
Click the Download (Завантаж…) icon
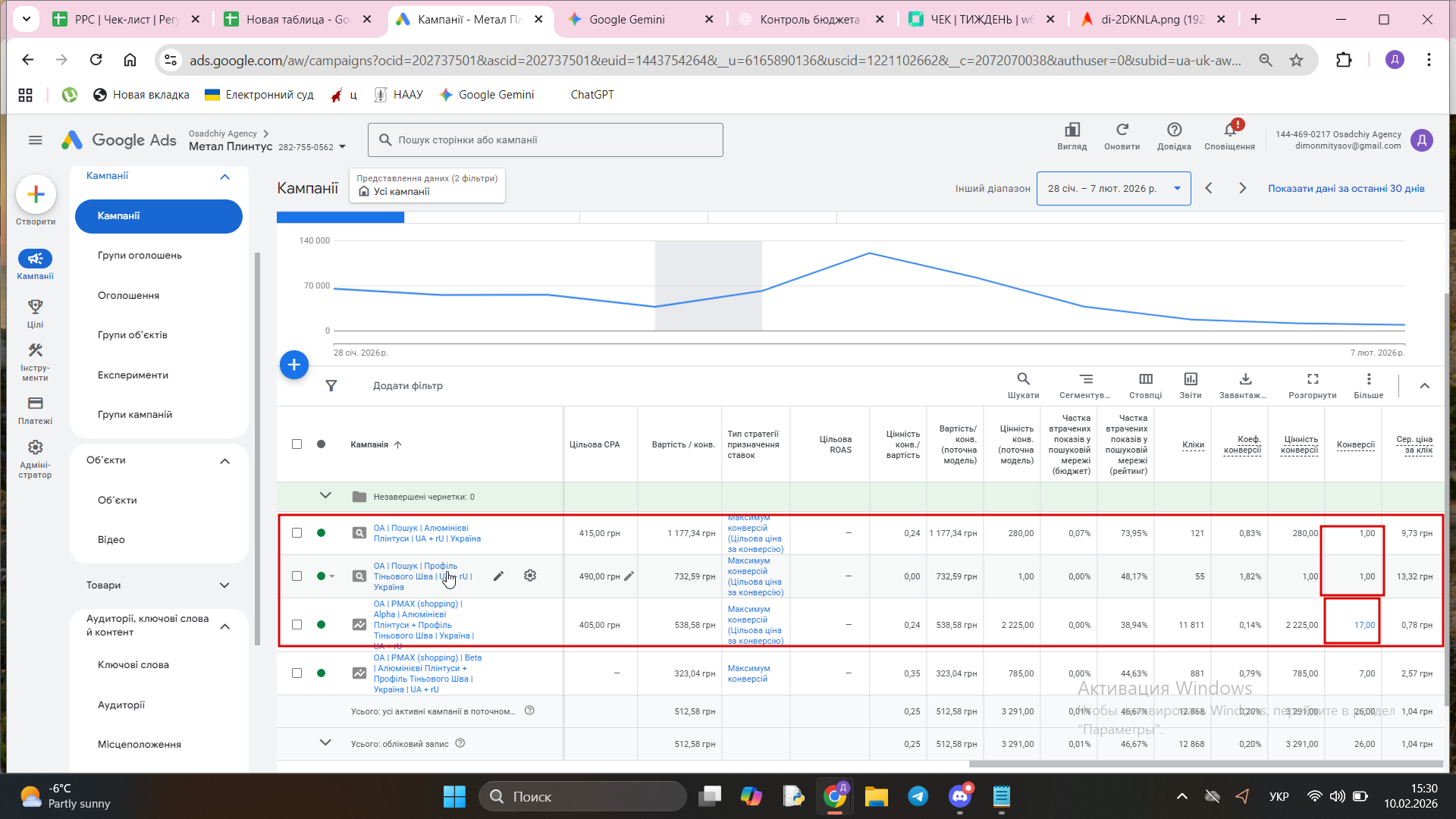click(1244, 379)
